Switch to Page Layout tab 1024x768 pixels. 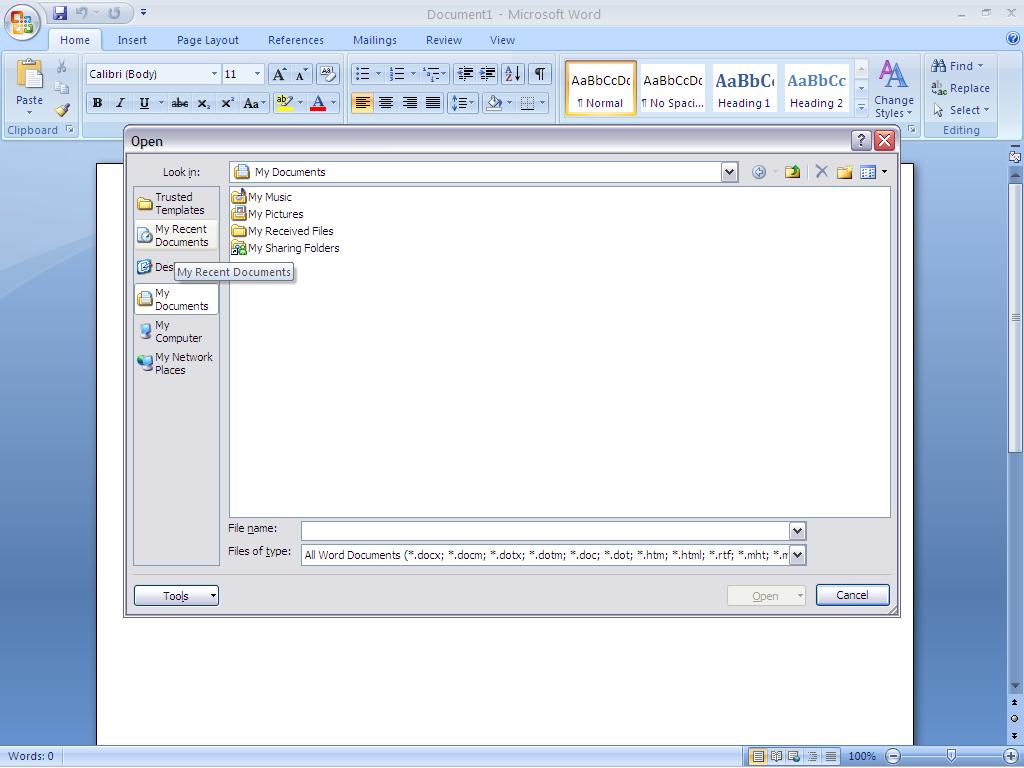point(208,40)
